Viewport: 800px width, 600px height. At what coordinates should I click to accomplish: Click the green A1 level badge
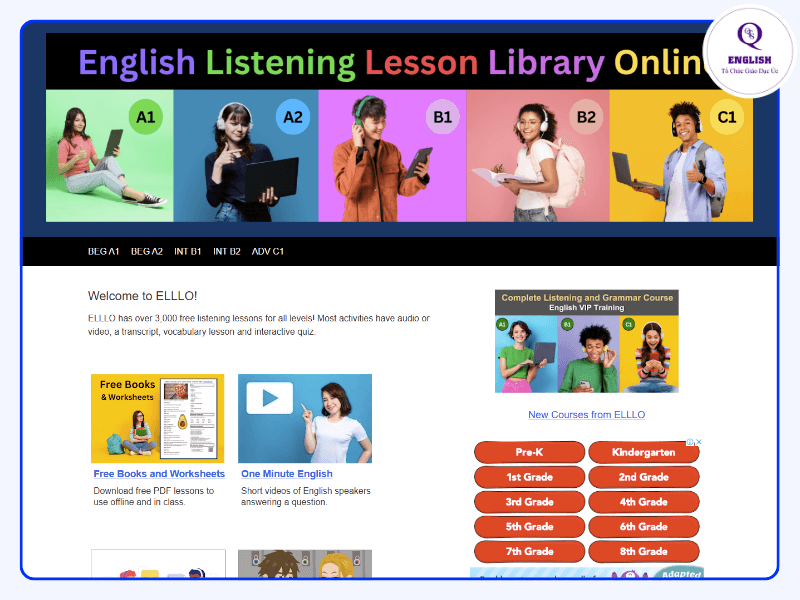click(145, 117)
